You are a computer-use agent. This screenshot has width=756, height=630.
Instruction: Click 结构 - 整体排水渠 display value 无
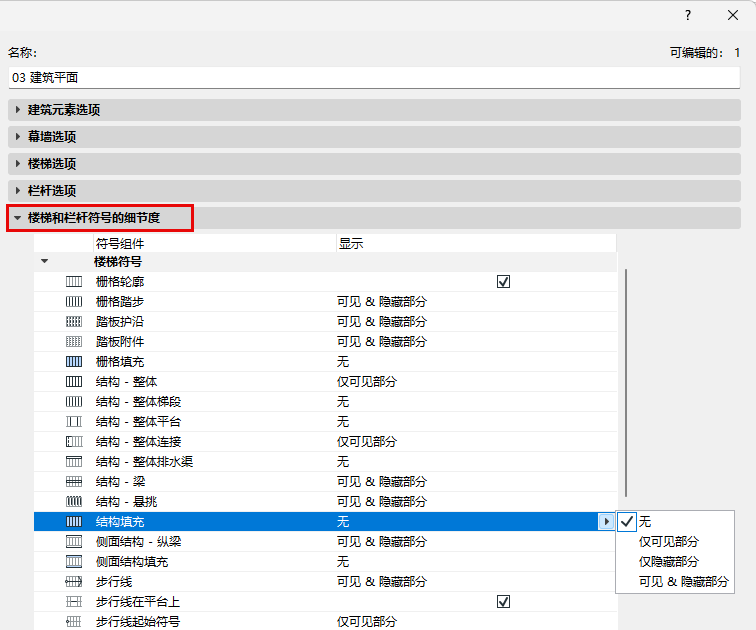coord(343,462)
